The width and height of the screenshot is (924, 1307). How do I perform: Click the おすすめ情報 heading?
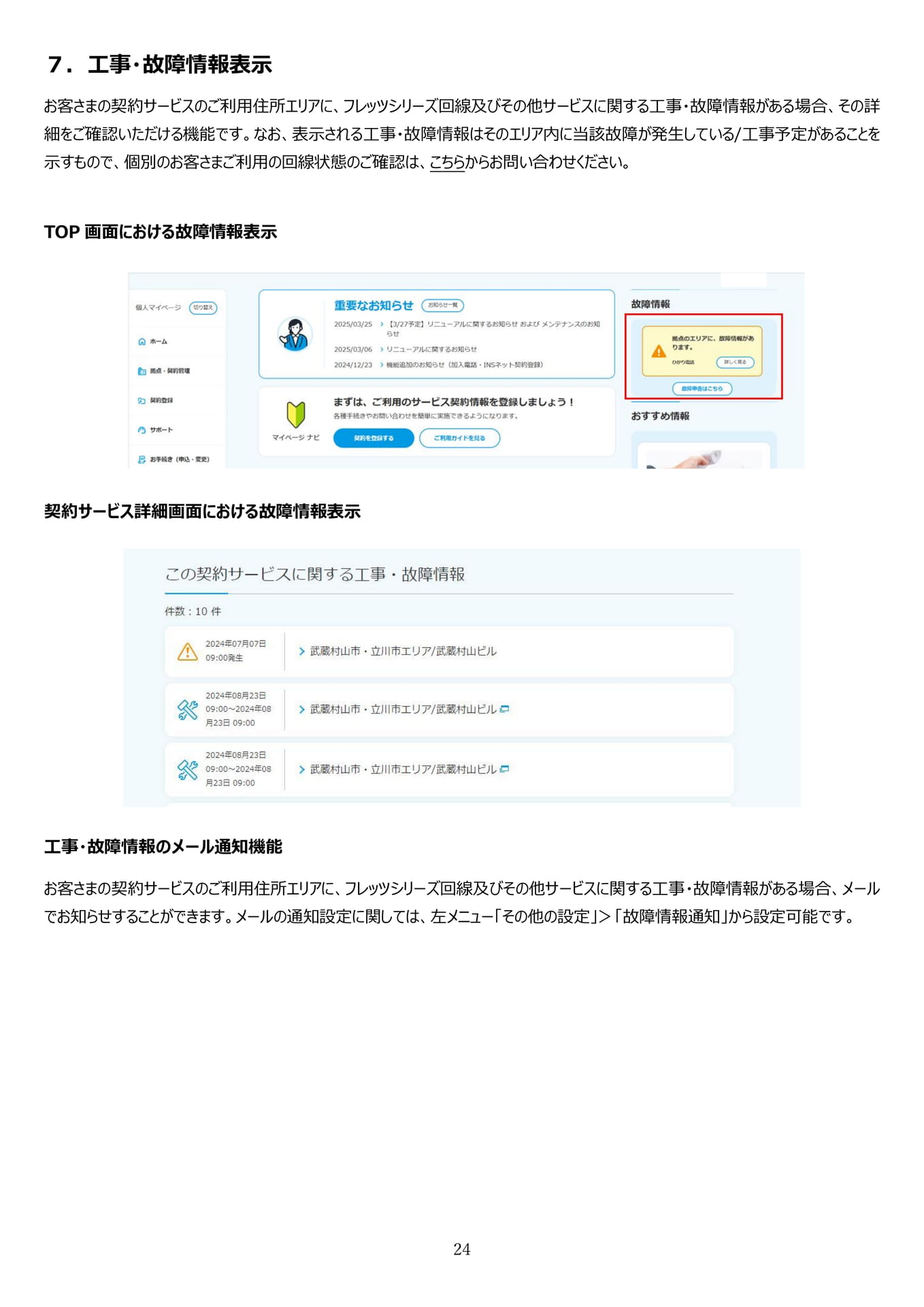[660, 416]
